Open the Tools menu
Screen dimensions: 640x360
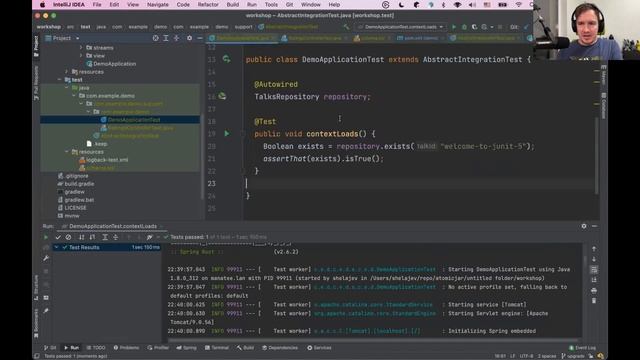[x=271, y=4]
